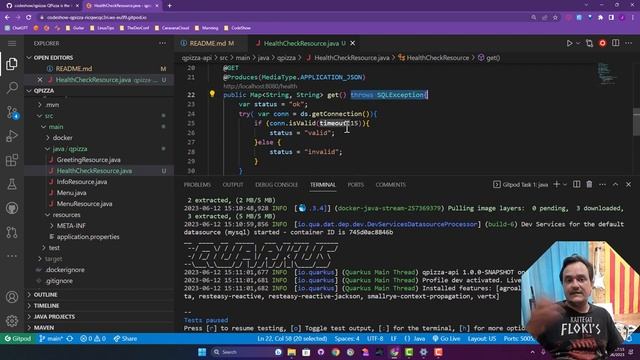Switch to COMMENTS panel tab
The width and height of the screenshot is (640, 360).
point(391,184)
